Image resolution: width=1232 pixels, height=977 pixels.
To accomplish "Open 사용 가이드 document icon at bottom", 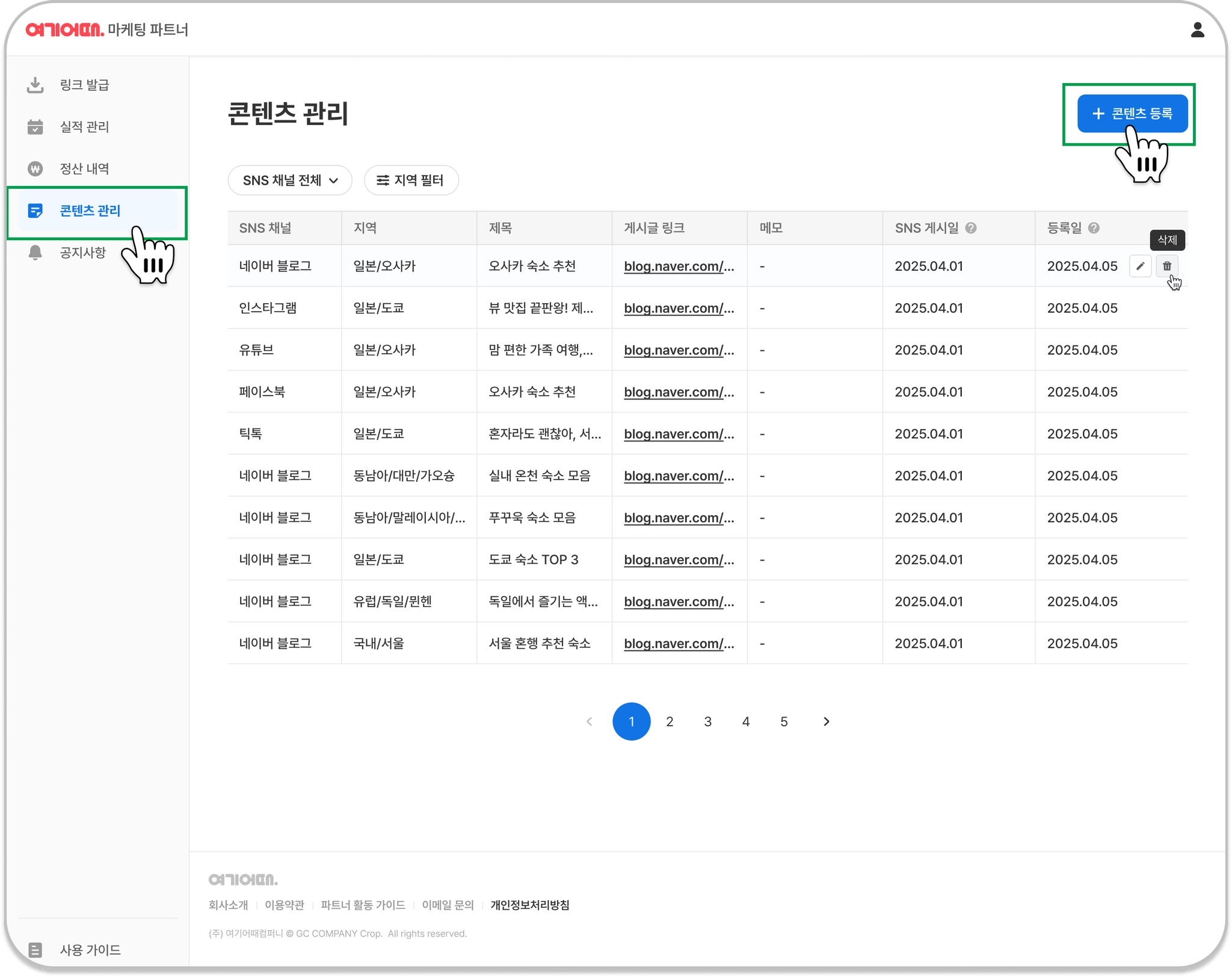I will click(x=35, y=950).
